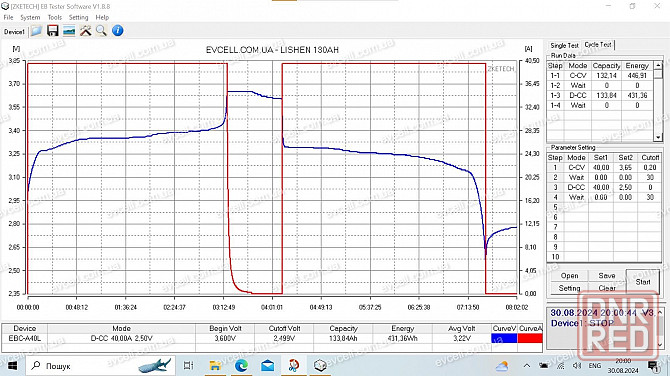Switch to the Cycle Test tab

(x=598, y=44)
